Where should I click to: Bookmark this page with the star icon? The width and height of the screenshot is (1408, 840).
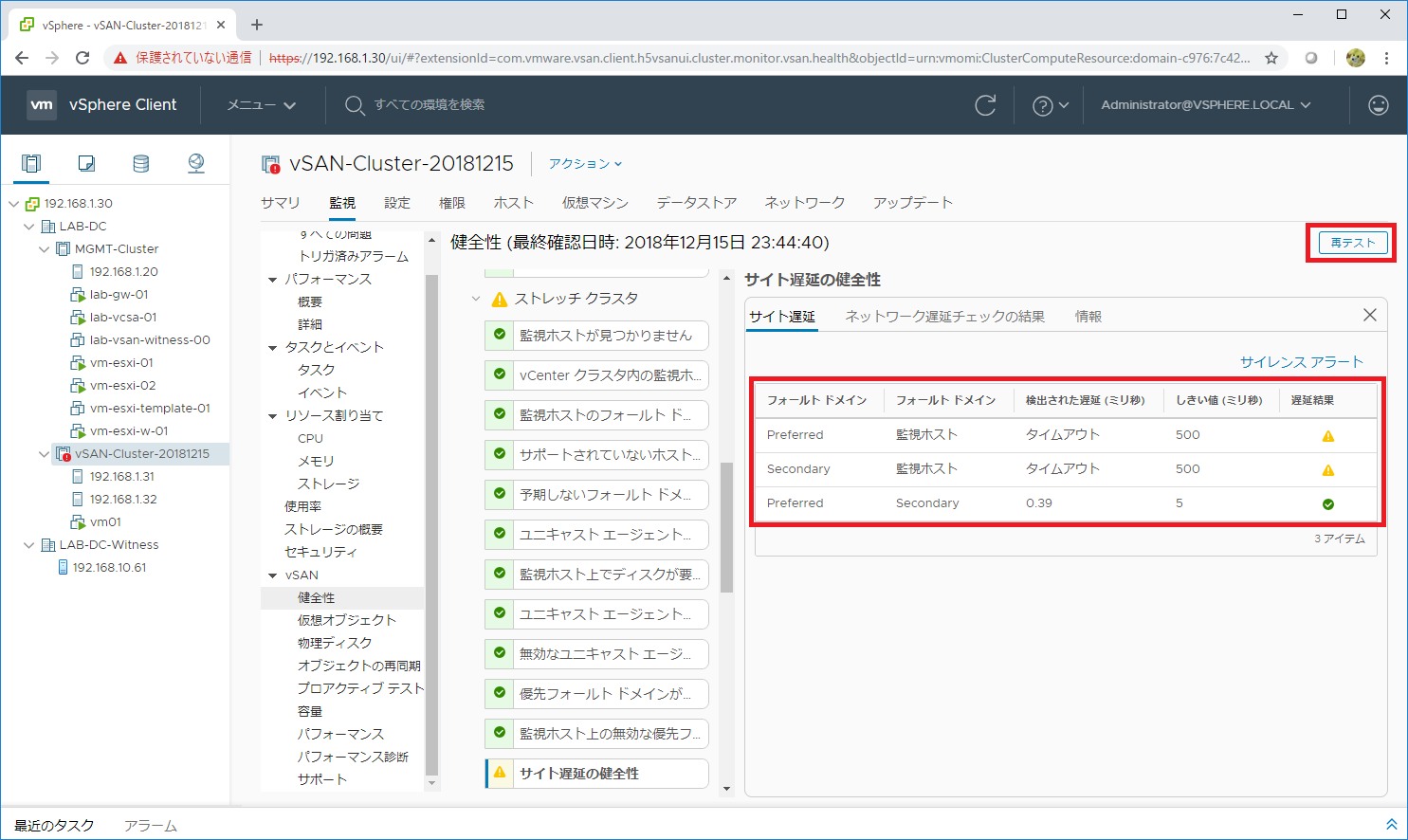1271,58
